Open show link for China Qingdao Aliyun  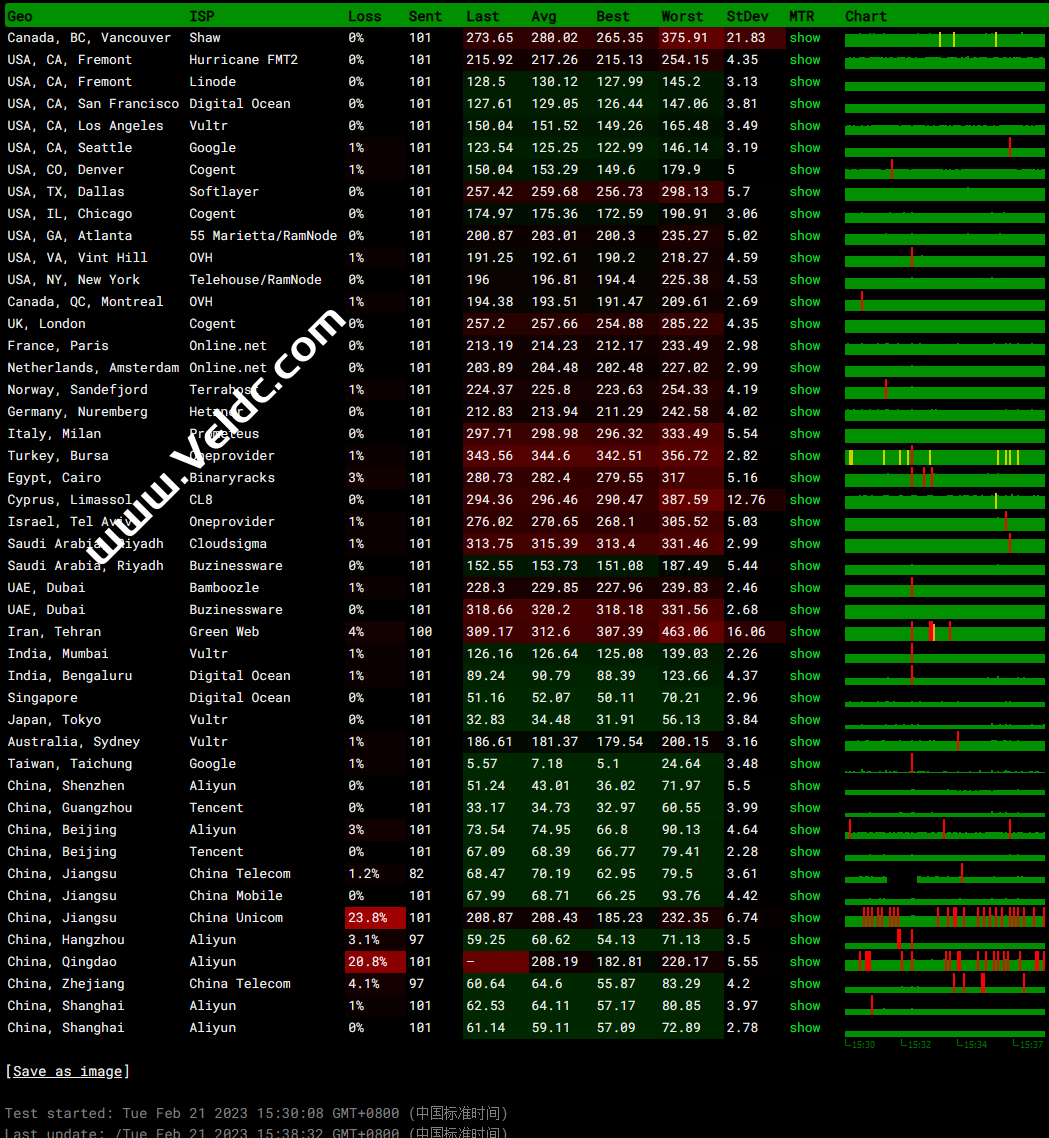pyautogui.click(x=804, y=962)
